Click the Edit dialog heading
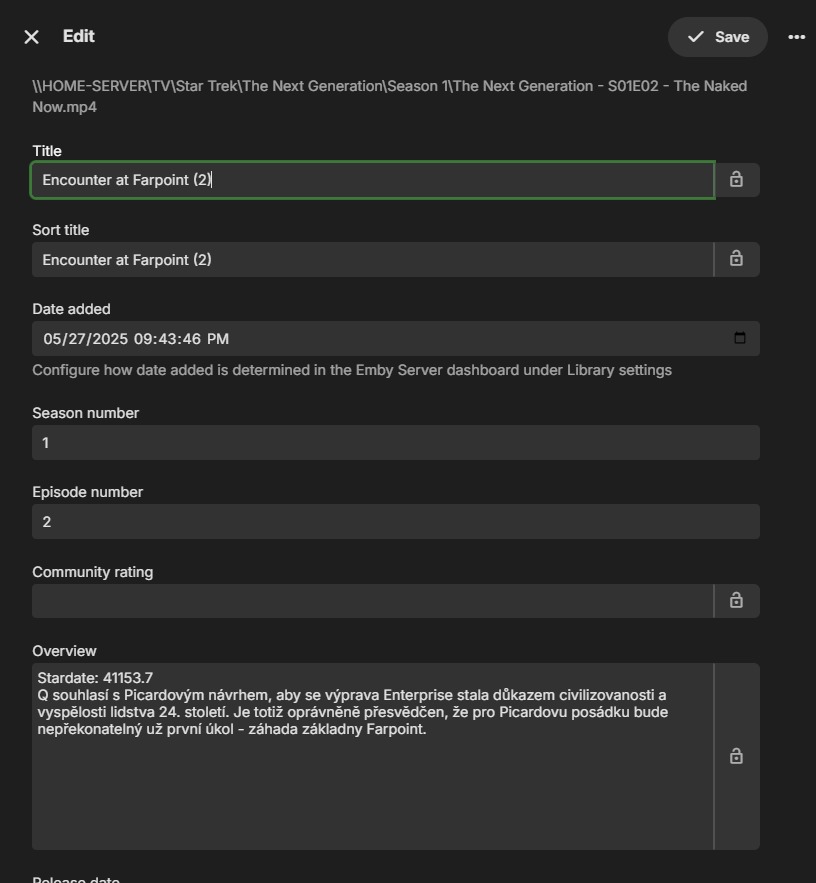 pyautogui.click(x=78, y=36)
